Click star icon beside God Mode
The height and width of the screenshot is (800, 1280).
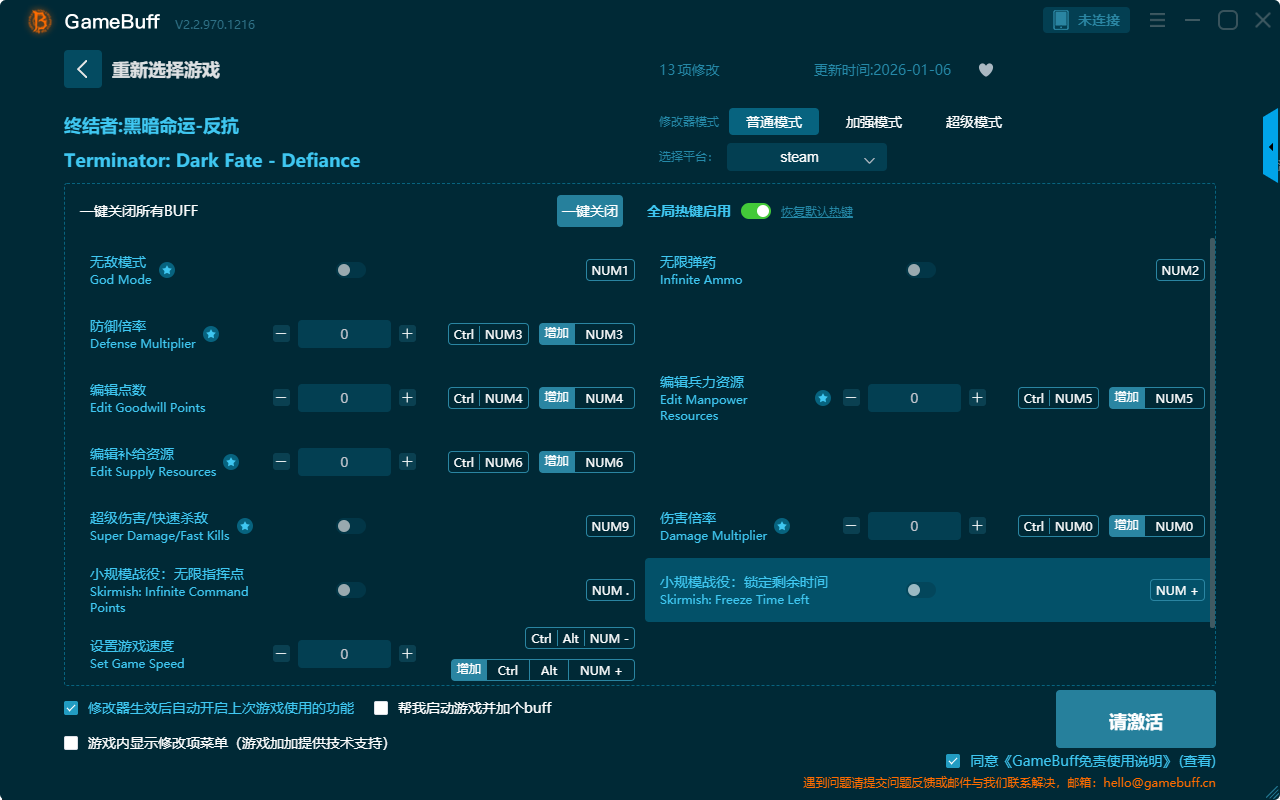[x=168, y=270]
